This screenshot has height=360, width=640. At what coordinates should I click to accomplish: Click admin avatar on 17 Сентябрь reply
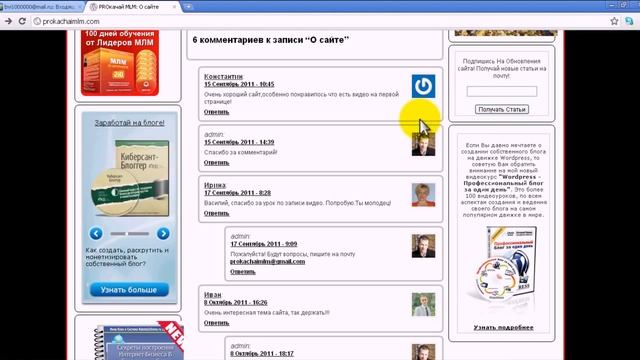423,246
